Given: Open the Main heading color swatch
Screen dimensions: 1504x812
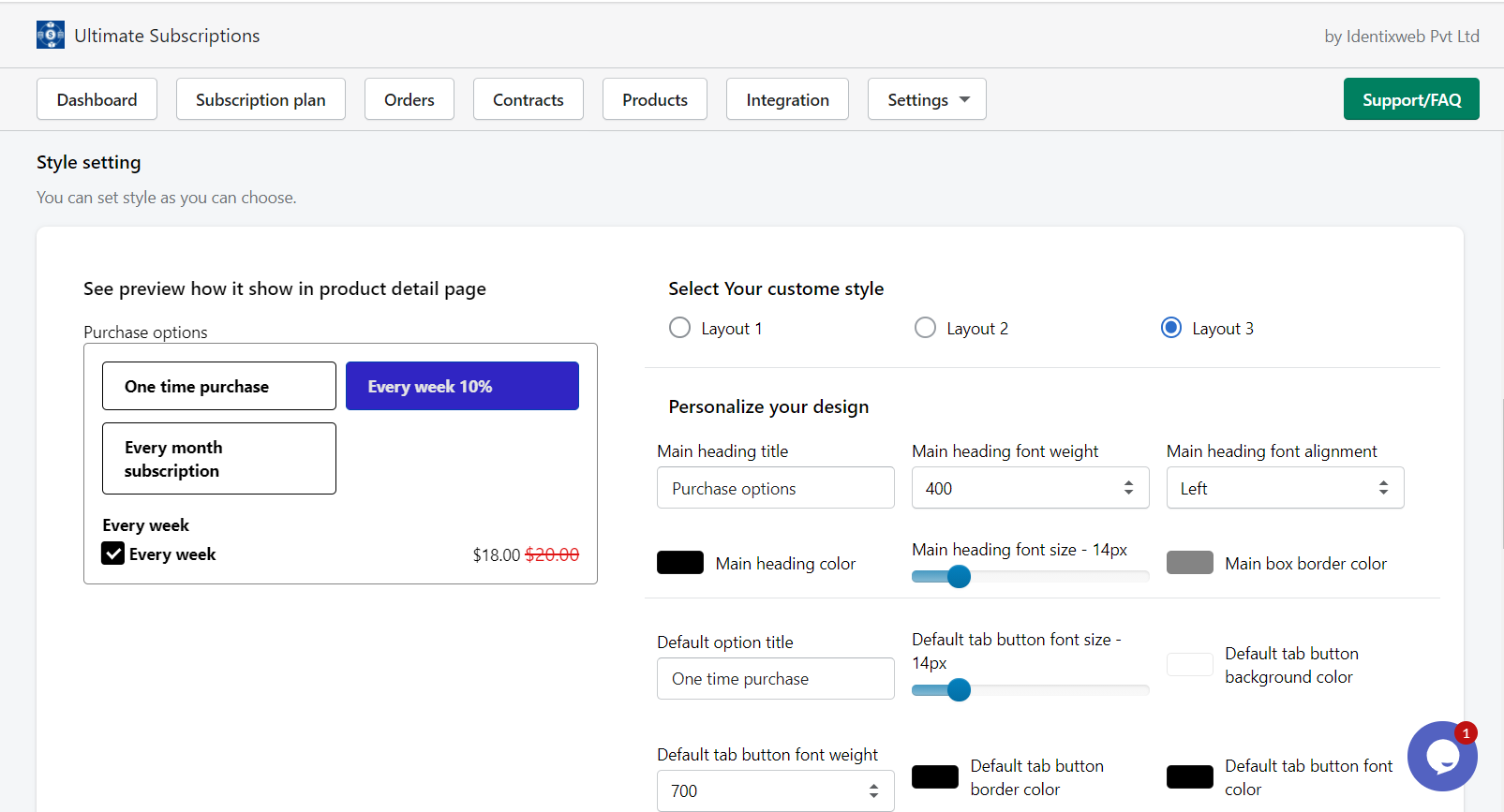Looking at the screenshot, I should coord(680,563).
